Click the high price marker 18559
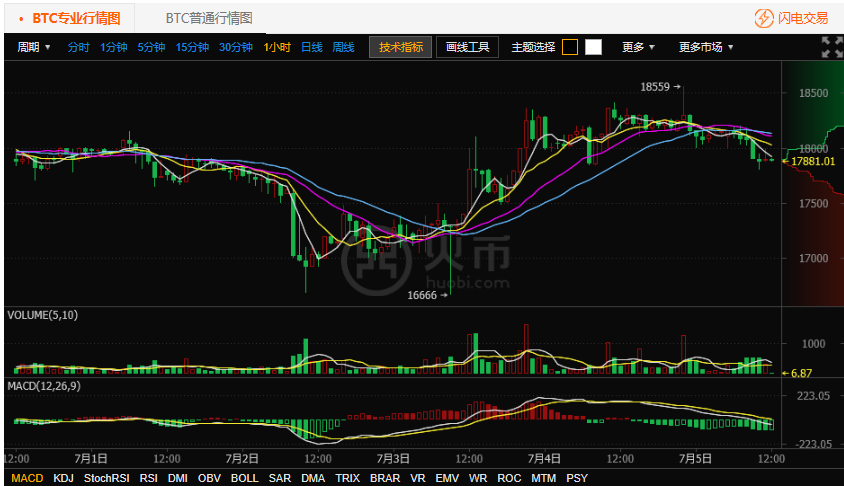This screenshot has width=844, height=486. pyautogui.click(x=655, y=87)
